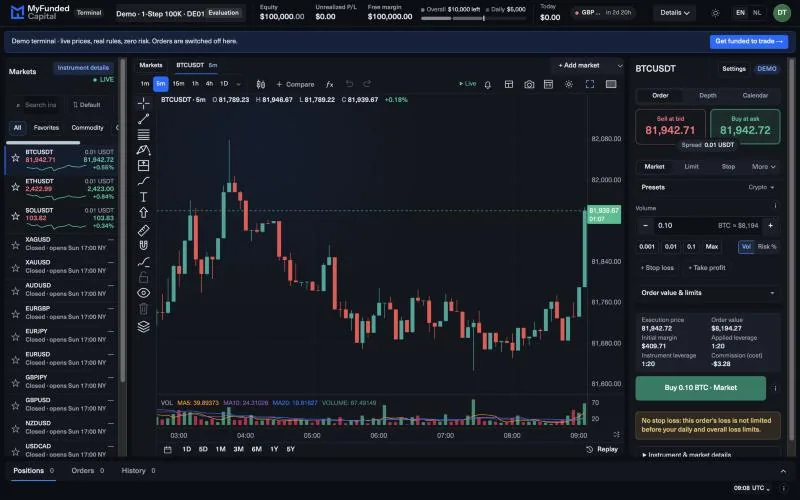
Task: Select the trend line drawing tool
Action: (x=143, y=119)
